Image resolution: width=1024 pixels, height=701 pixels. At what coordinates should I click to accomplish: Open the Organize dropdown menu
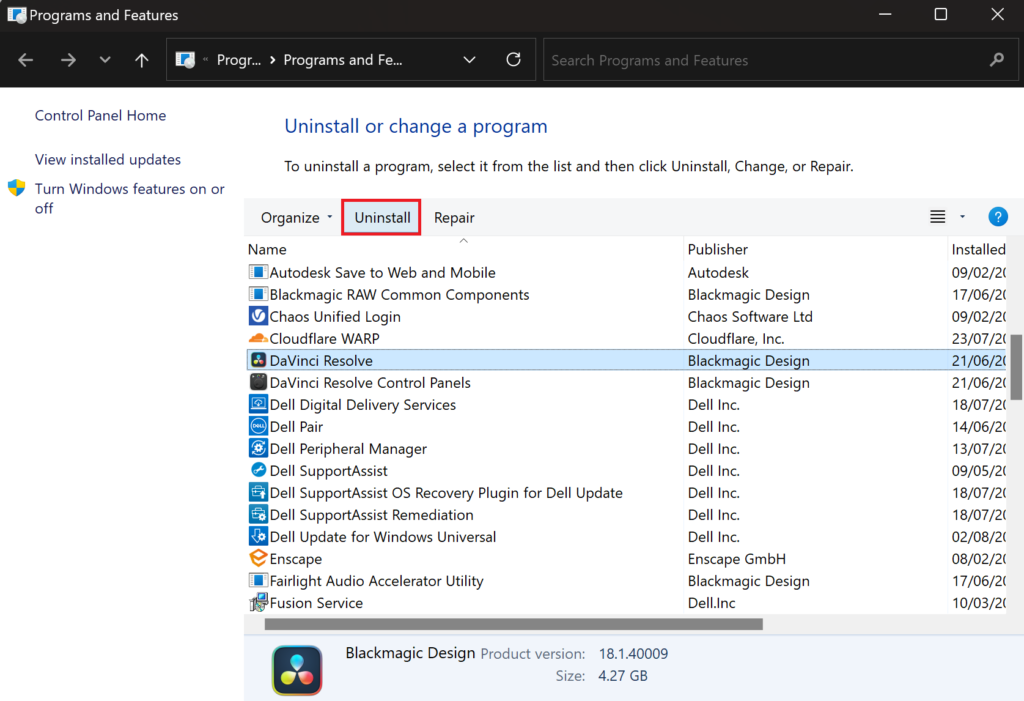coord(296,218)
